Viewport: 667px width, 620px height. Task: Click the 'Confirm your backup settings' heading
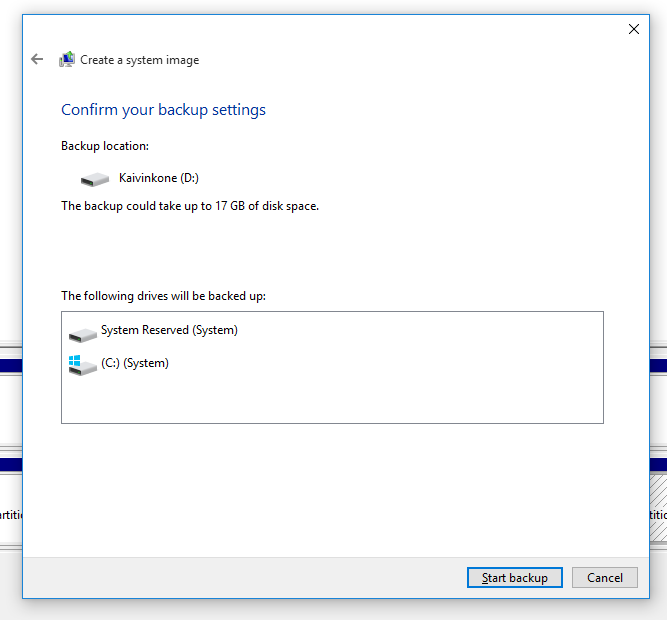[x=163, y=110]
